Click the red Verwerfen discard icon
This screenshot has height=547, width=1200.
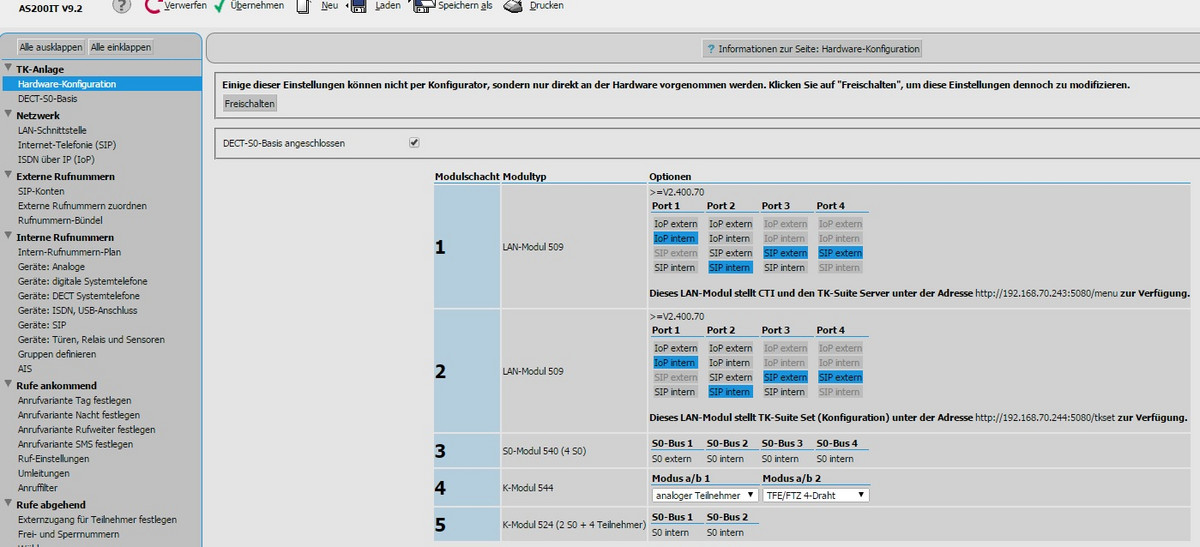point(152,6)
